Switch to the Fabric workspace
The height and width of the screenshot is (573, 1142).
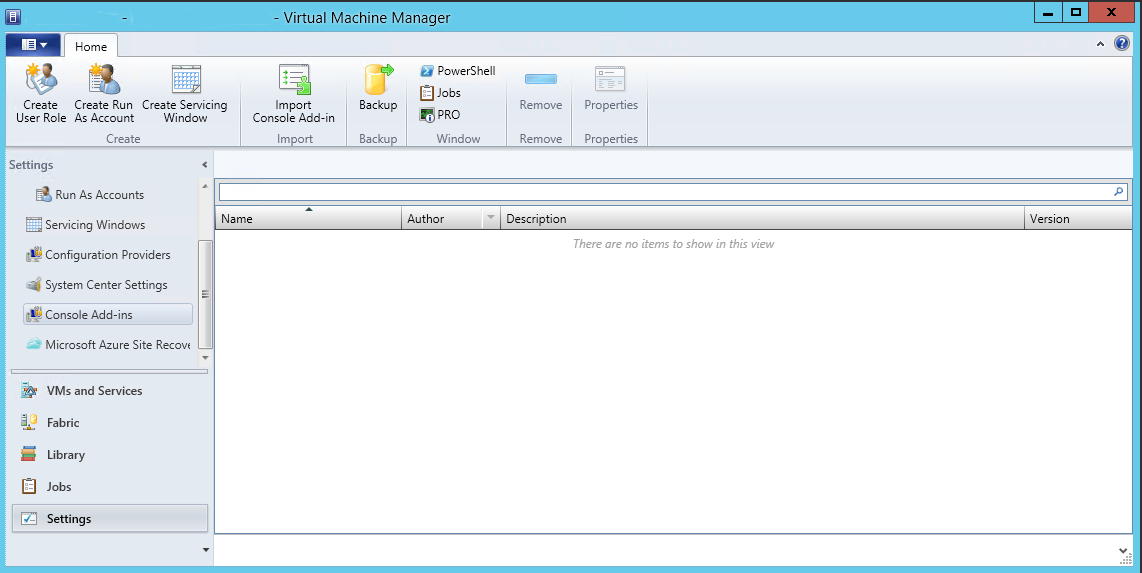(x=109, y=422)
